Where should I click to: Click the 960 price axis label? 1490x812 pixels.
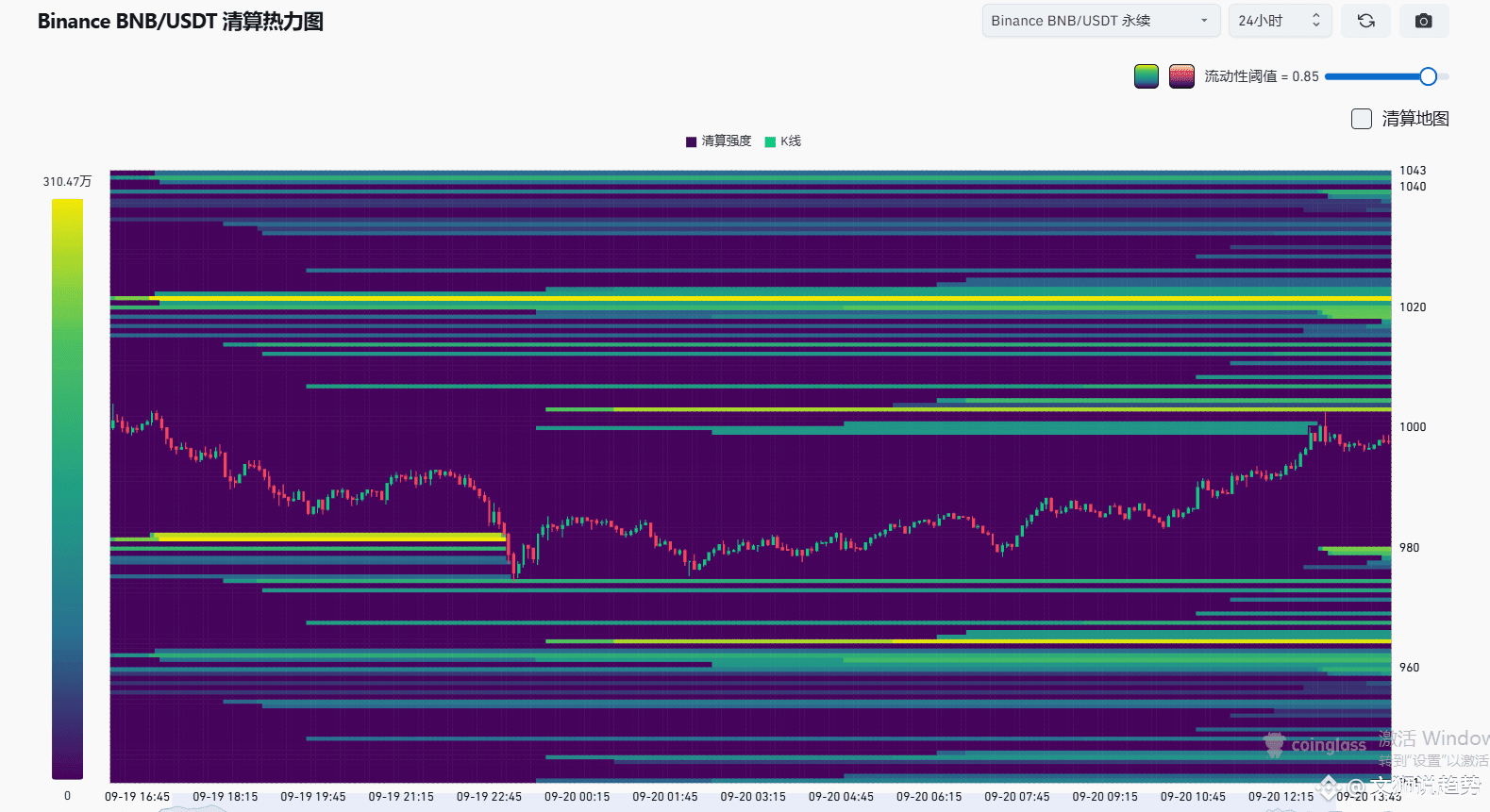pyautogui.click(x=1409, y=668)
